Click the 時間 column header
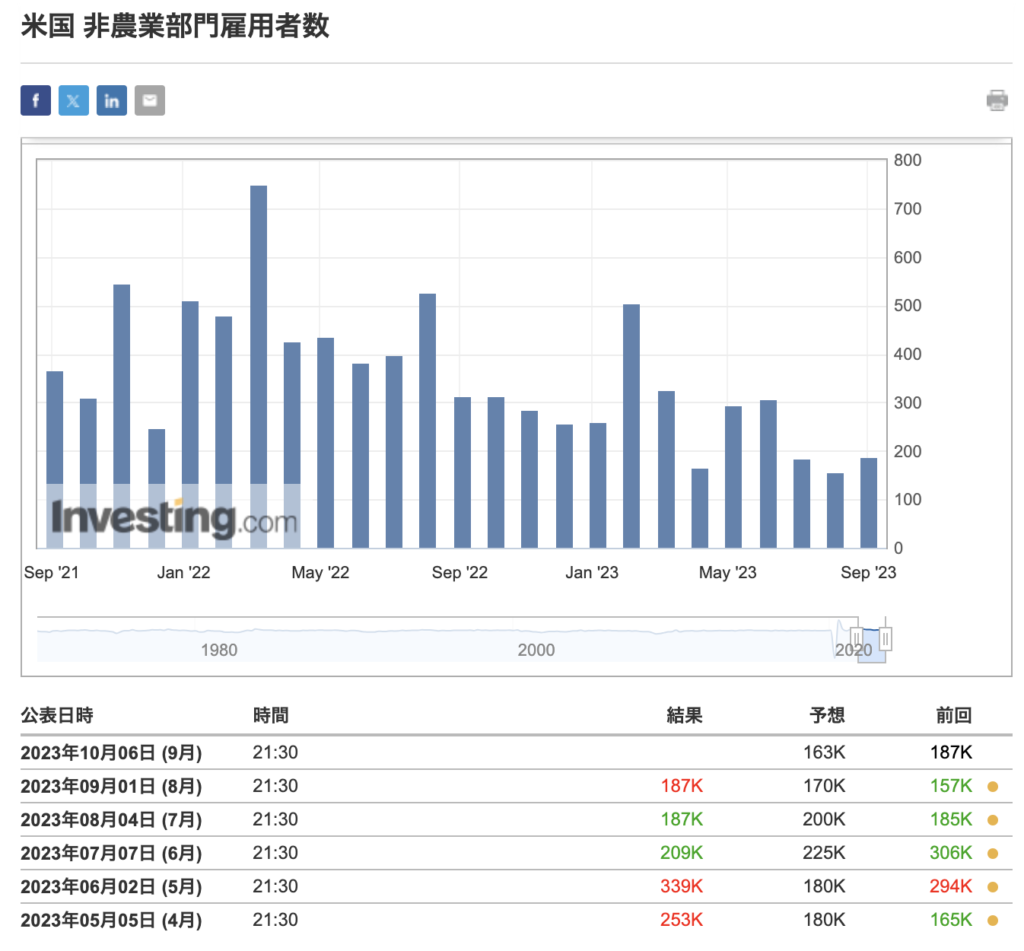1024x951 pixels. click(x=270, y=715)
